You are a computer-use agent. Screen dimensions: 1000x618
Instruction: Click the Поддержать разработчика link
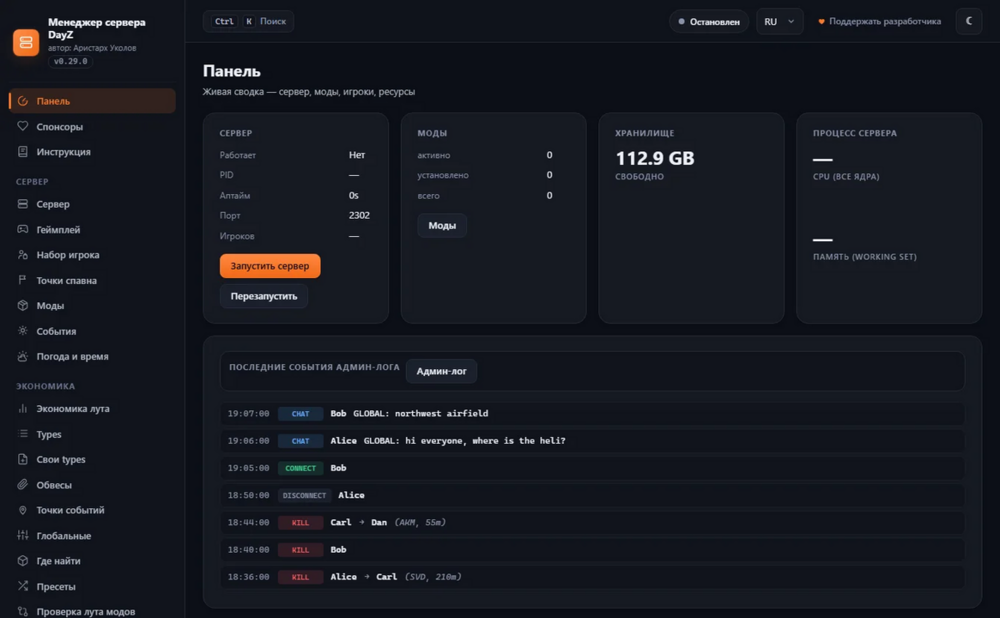pyautogui.click(x=879, y=22)
